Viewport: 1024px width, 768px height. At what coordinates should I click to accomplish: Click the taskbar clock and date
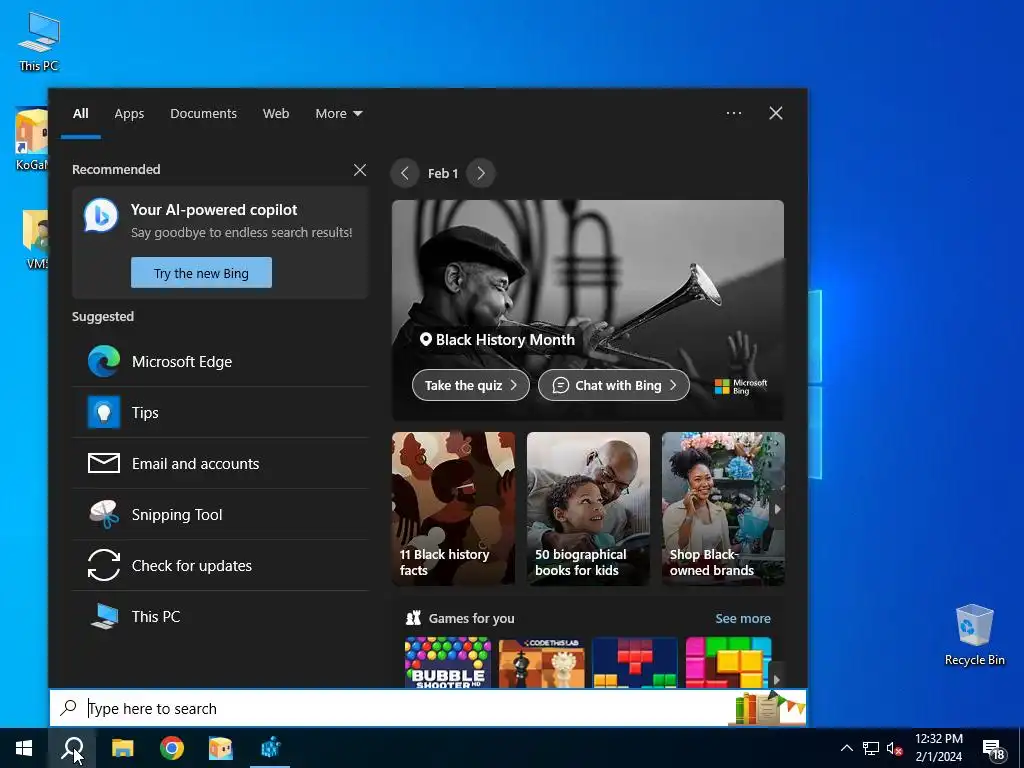point(938,748)
